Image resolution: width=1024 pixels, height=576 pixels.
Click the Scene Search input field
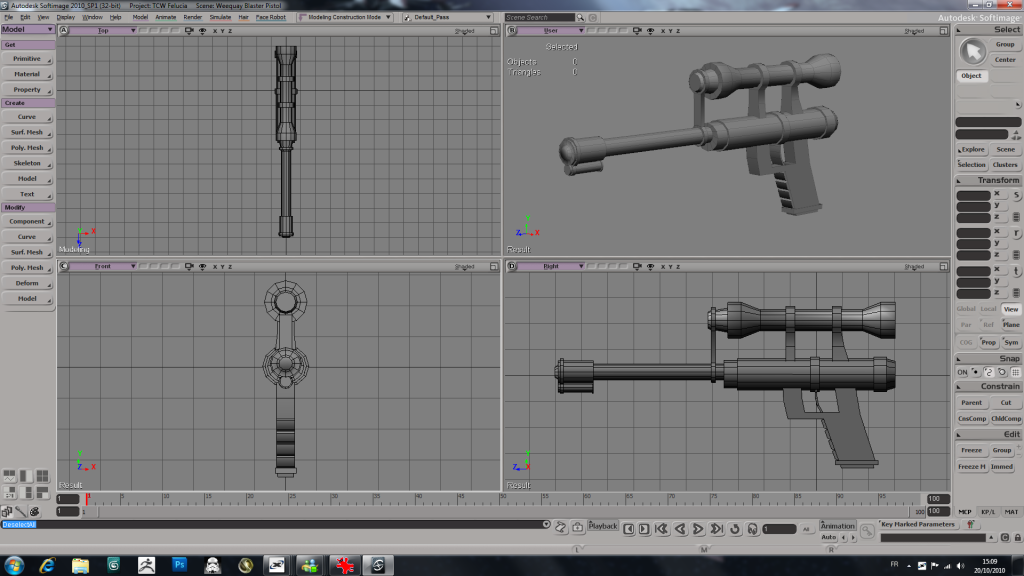pyautogui.click(x=539, y=18)
